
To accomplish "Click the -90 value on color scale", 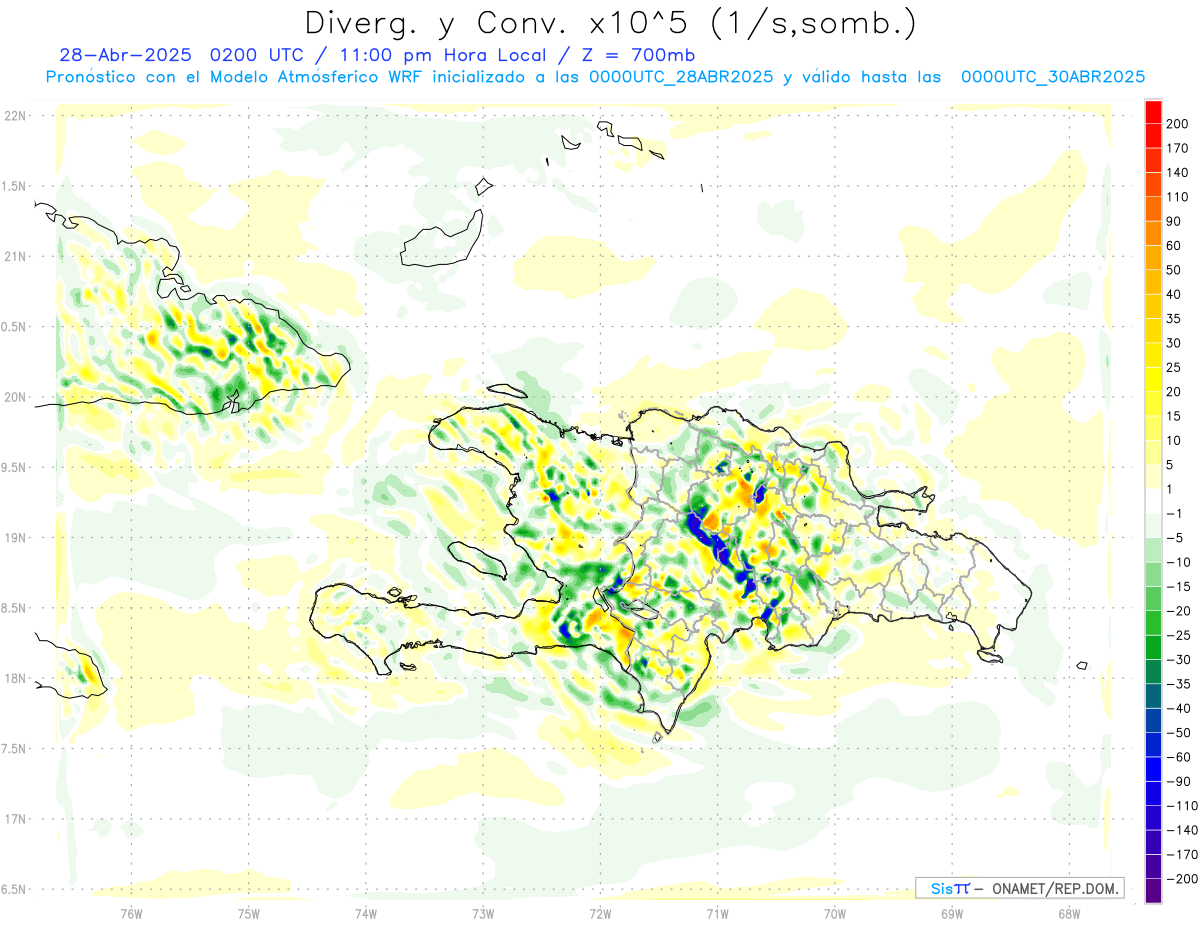I will pyautogui.click(x=1177, y=782).
